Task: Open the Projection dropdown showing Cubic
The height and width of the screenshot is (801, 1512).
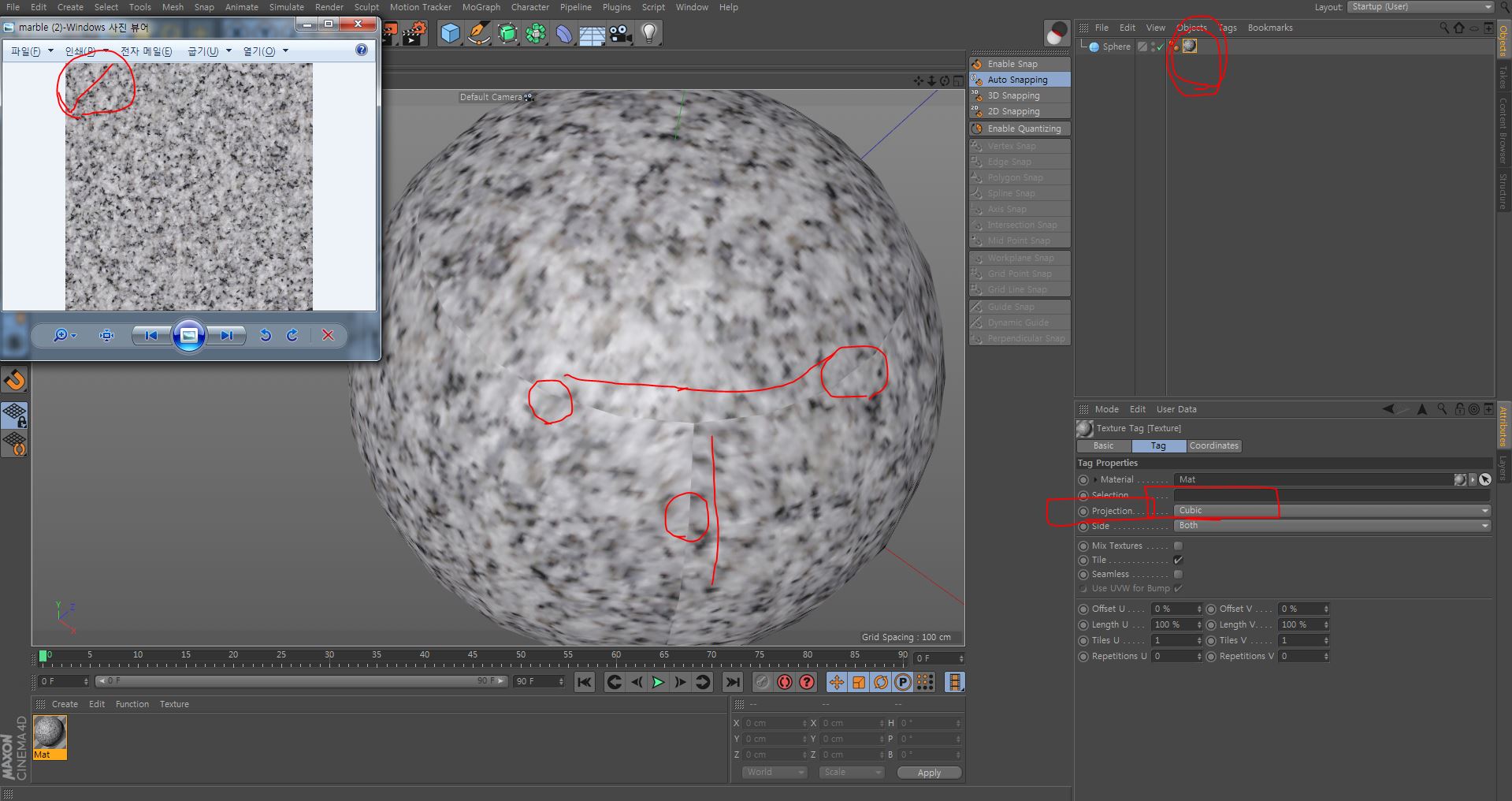Action: pos(1332,511)
